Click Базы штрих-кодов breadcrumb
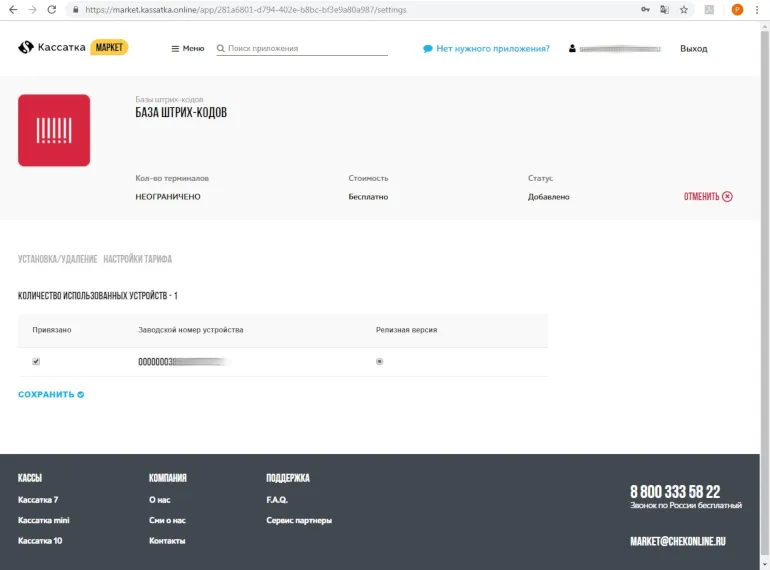 169,99
